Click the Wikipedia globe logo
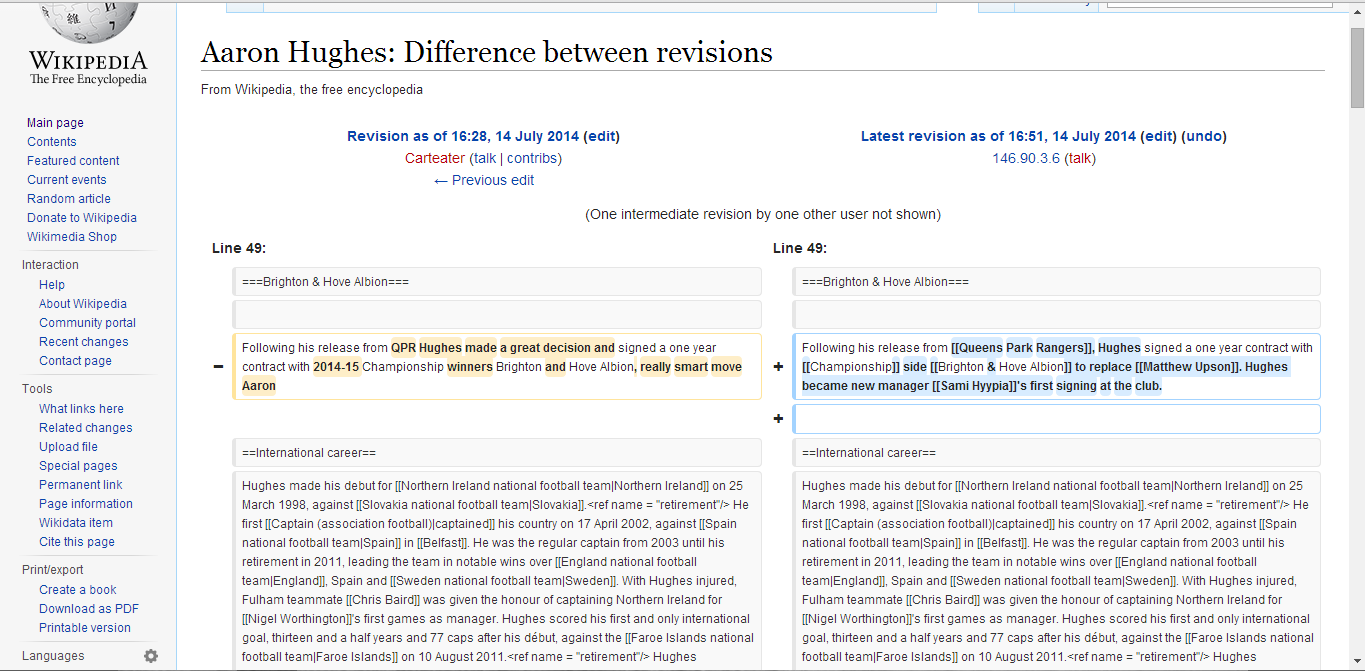 point(87,22)
